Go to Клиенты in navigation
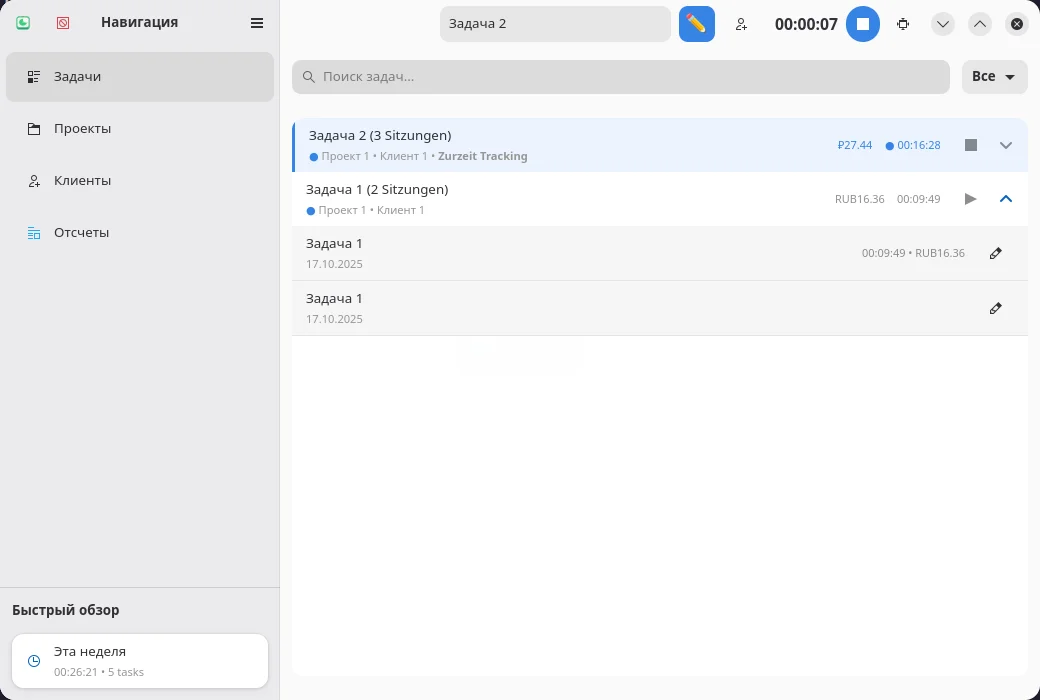Screen dimensions: 1040x700 (x=82, y=181)
